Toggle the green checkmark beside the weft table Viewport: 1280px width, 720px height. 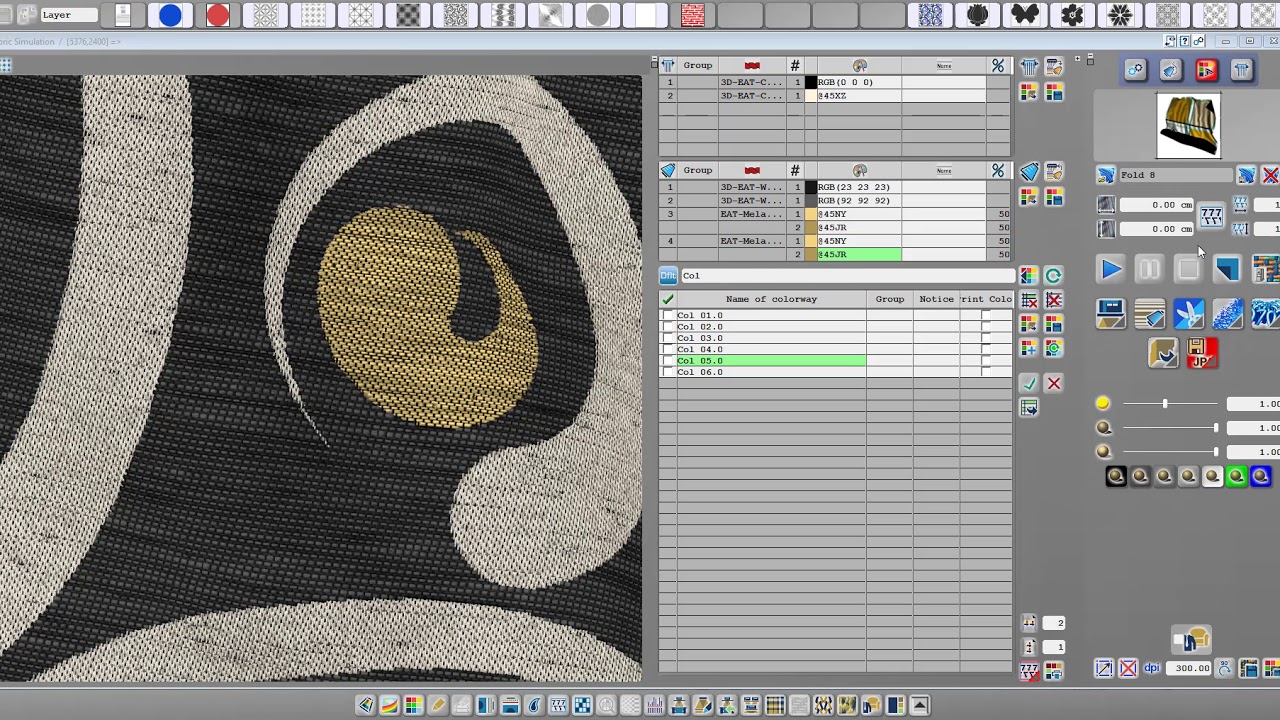(1029, 383)
